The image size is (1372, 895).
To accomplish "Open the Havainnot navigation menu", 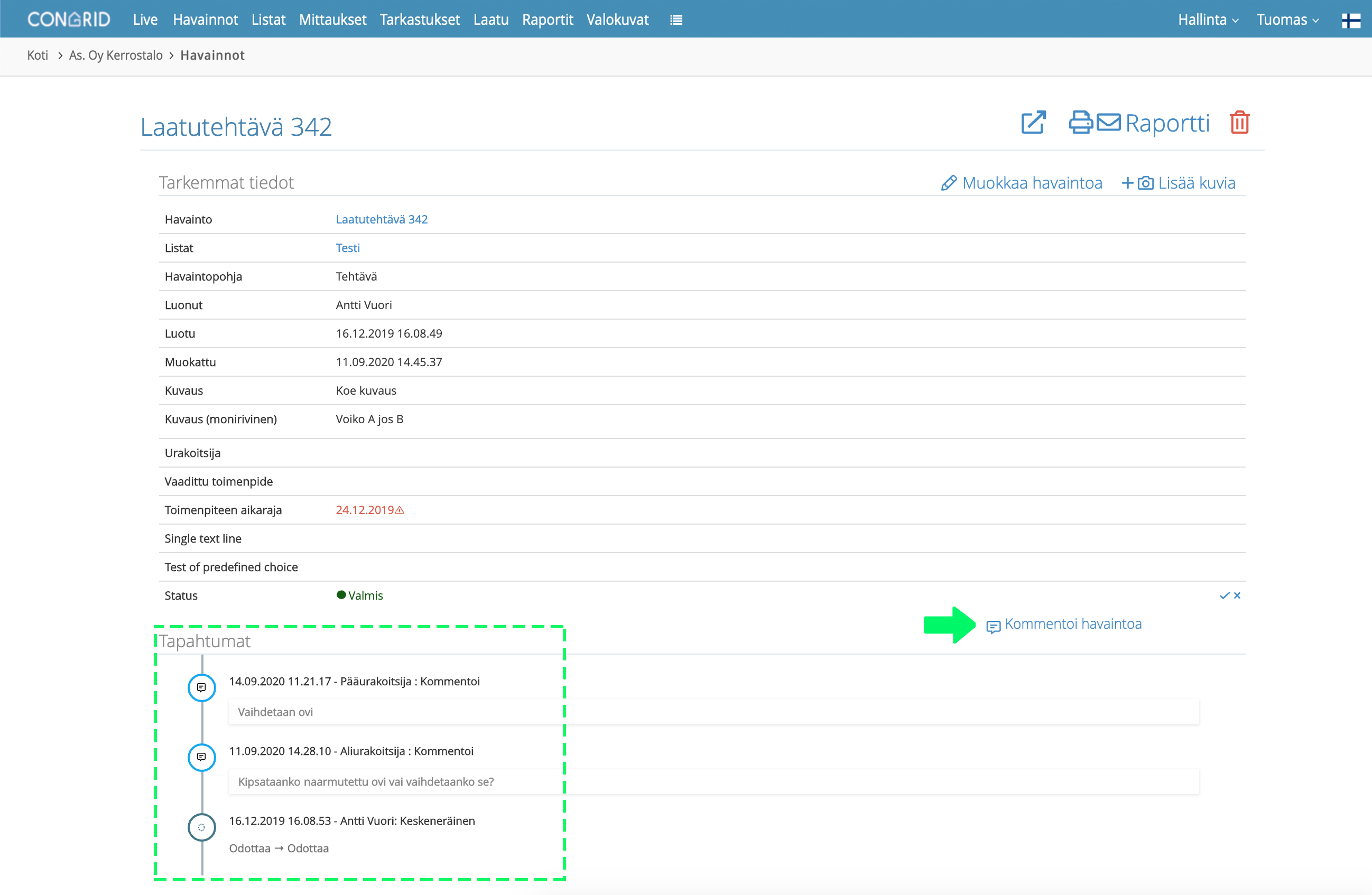I will [x=205, y=20].
